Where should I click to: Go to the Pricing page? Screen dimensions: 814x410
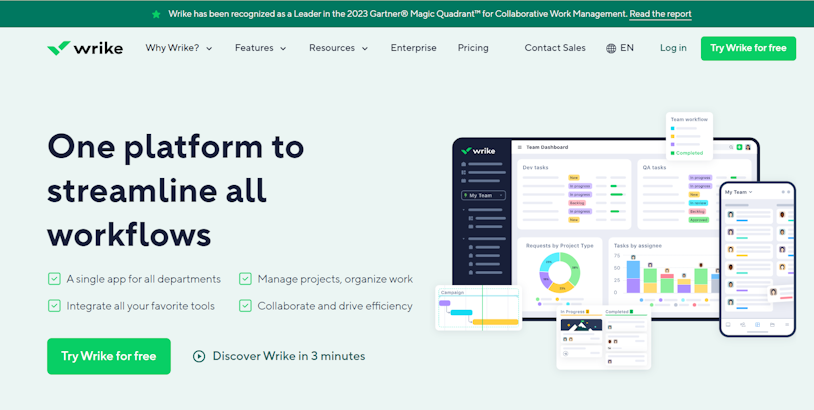[x=473, y=48]
